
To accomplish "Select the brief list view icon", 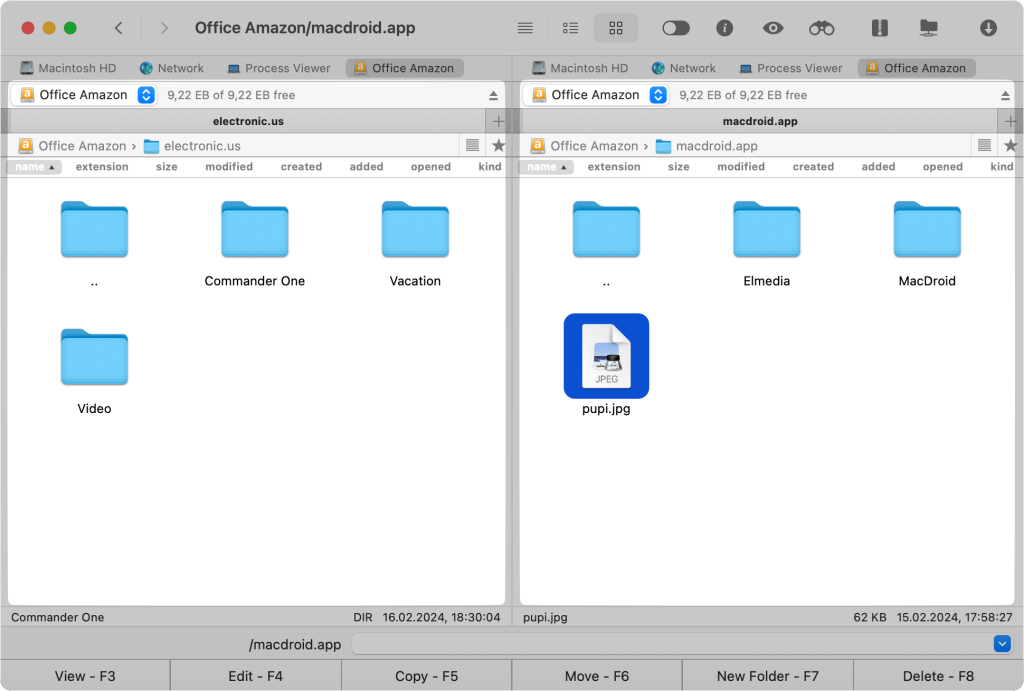I will (570, 28).
